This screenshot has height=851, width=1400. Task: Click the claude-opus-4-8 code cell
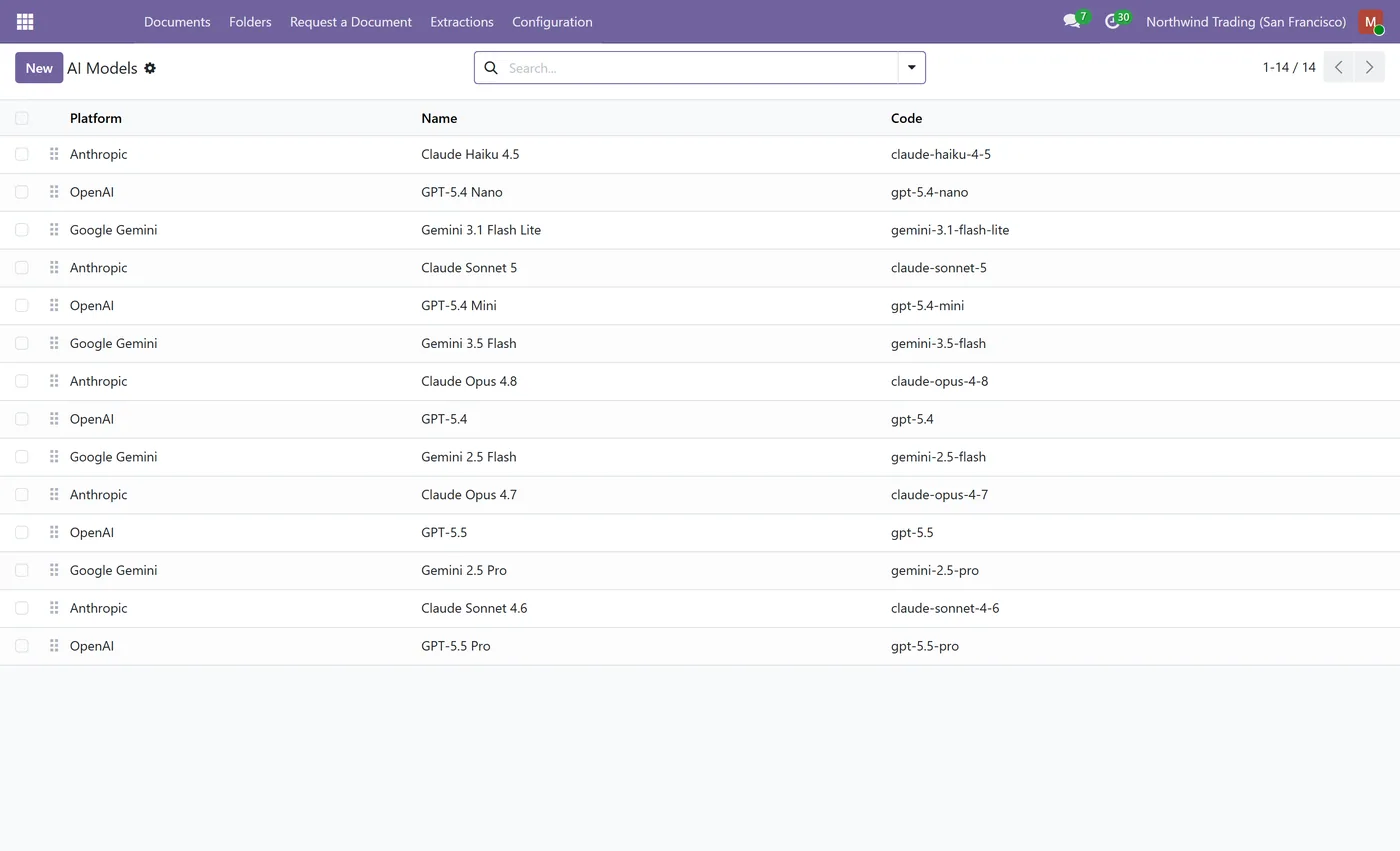pos(940,381)
